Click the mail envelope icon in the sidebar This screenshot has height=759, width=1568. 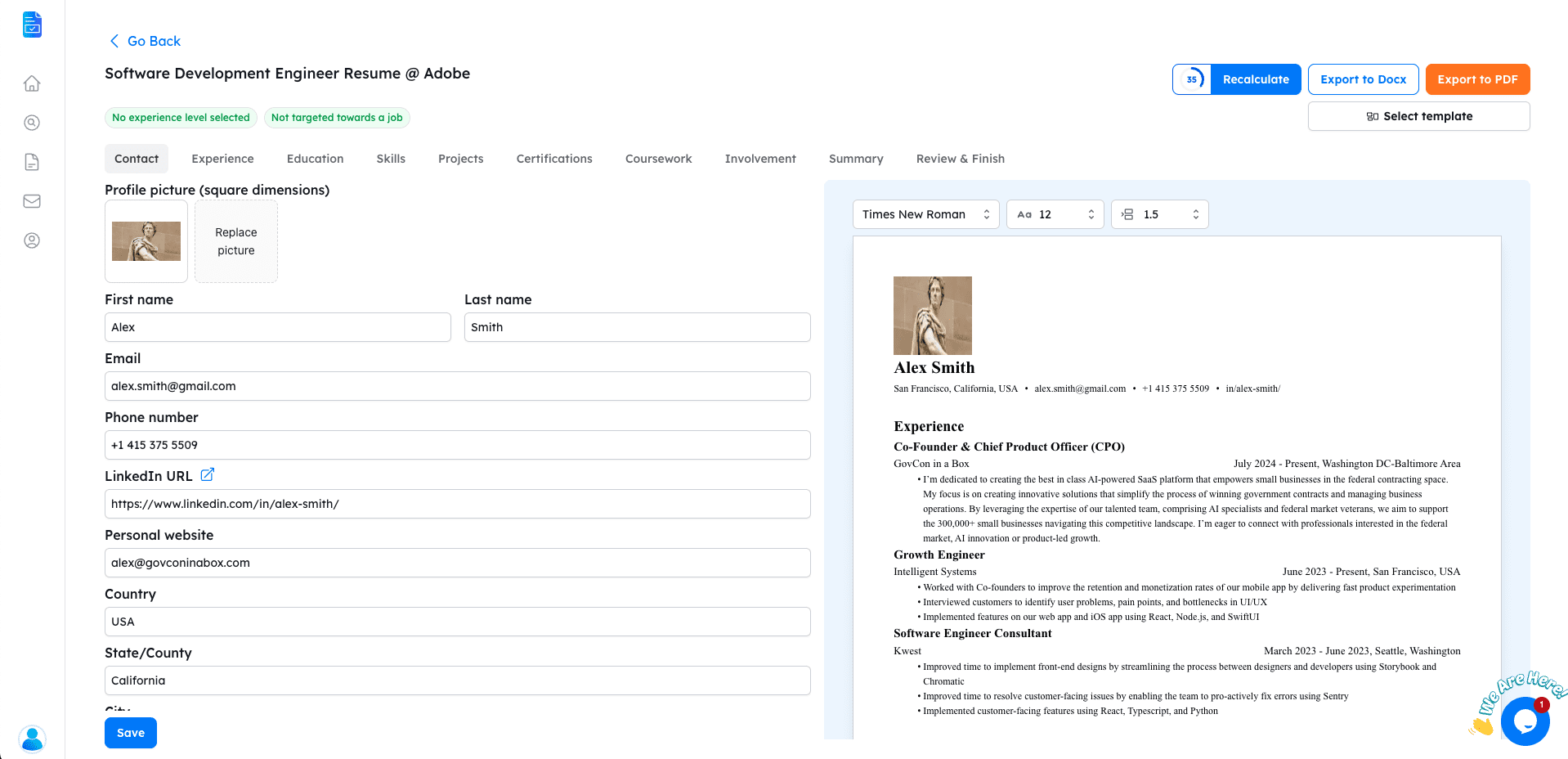[x=32, y=201]
